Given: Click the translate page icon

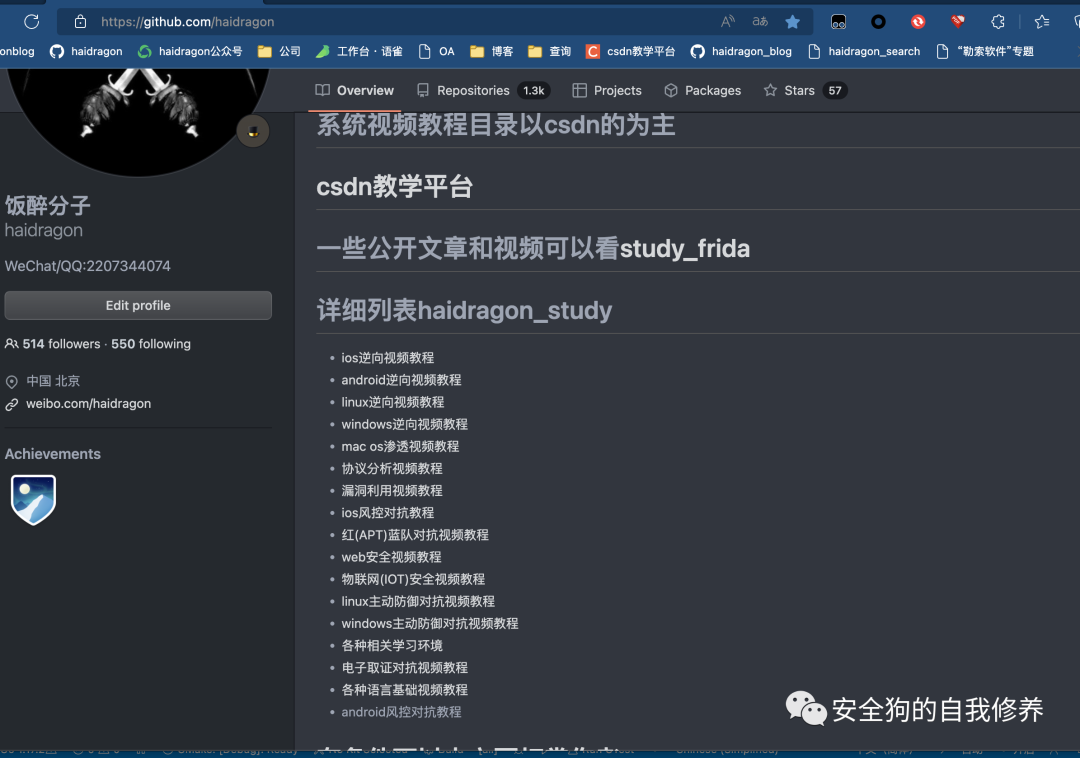Looking at the screenshot, I should tap(760, 21).
